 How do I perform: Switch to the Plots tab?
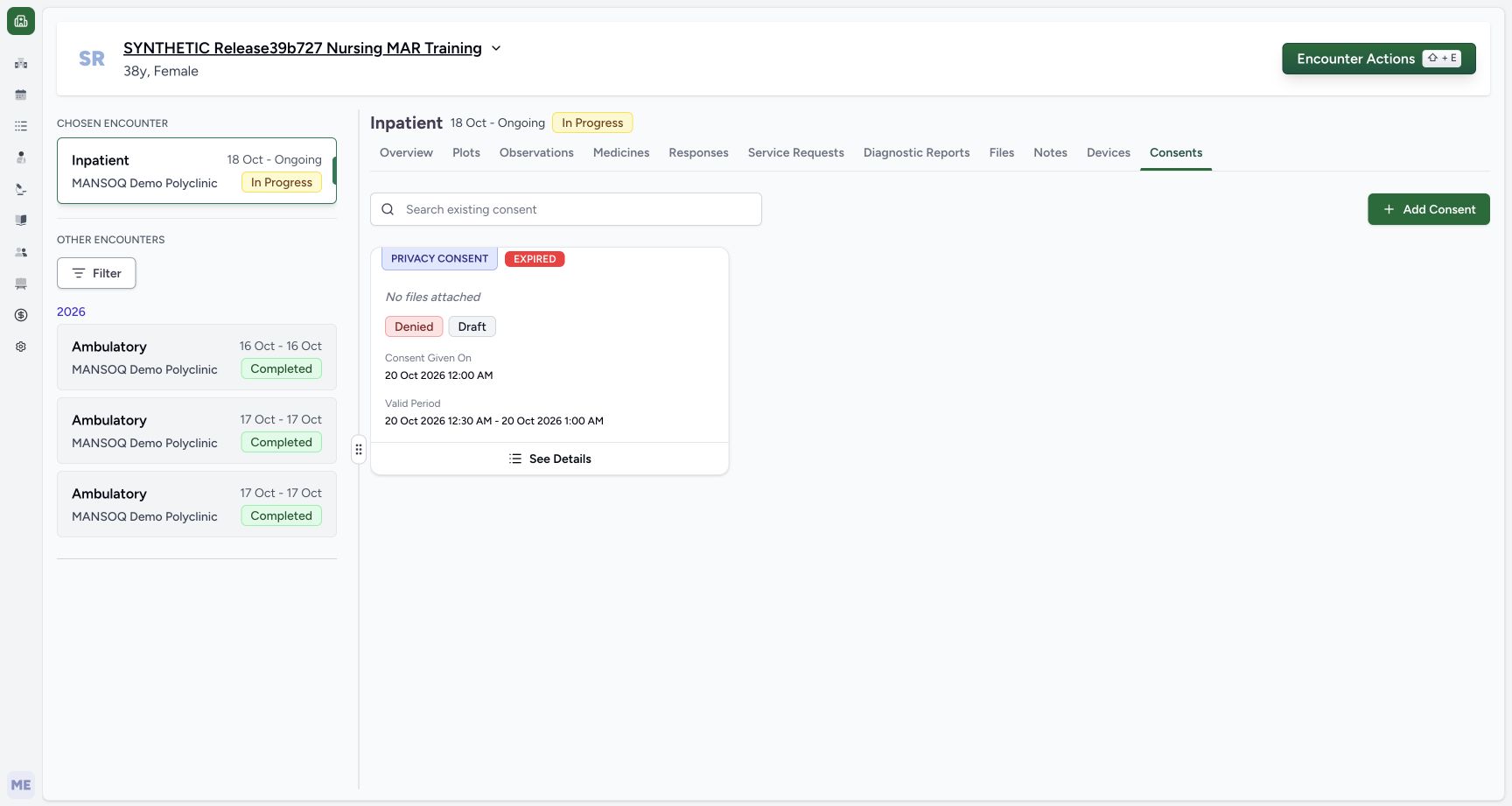click(466, 152)
